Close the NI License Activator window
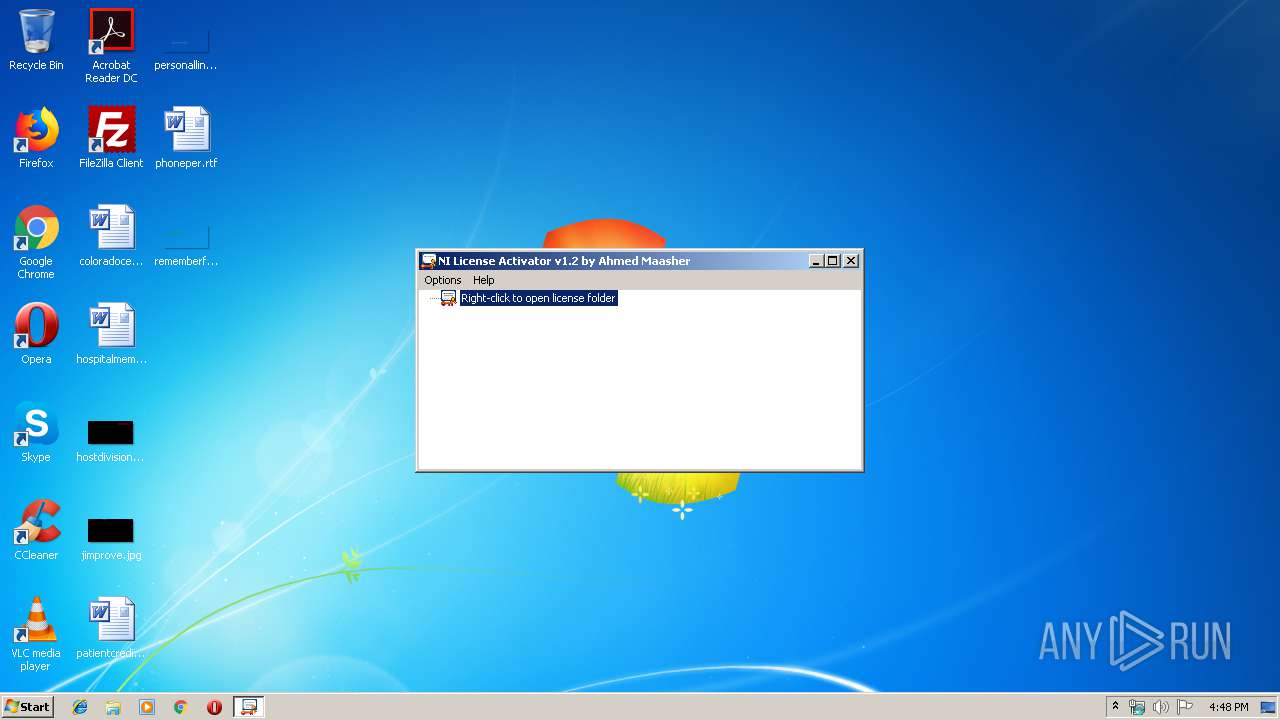Viewport: 1280px width, 720px height. click(x=851, y=261)
